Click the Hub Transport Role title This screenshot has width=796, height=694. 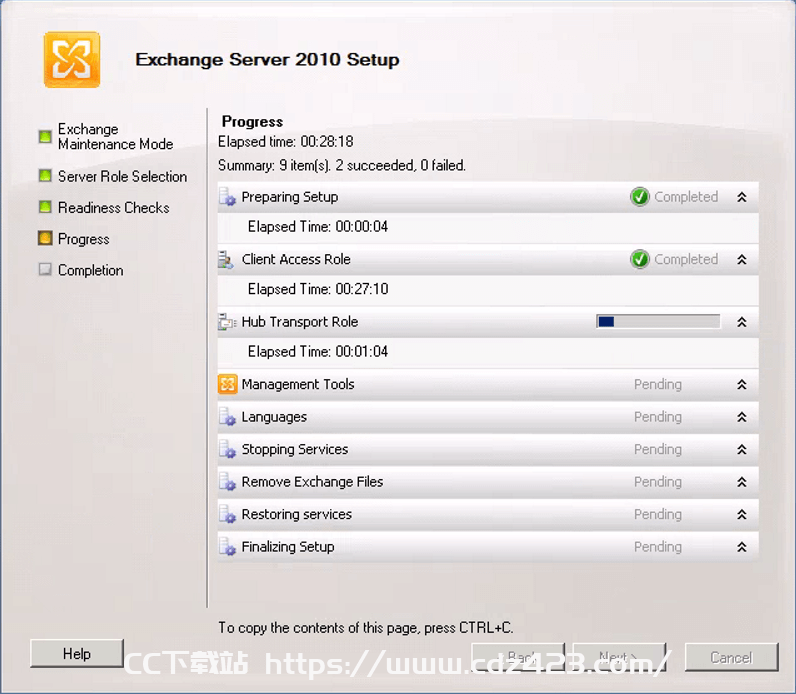click(300, 322)
